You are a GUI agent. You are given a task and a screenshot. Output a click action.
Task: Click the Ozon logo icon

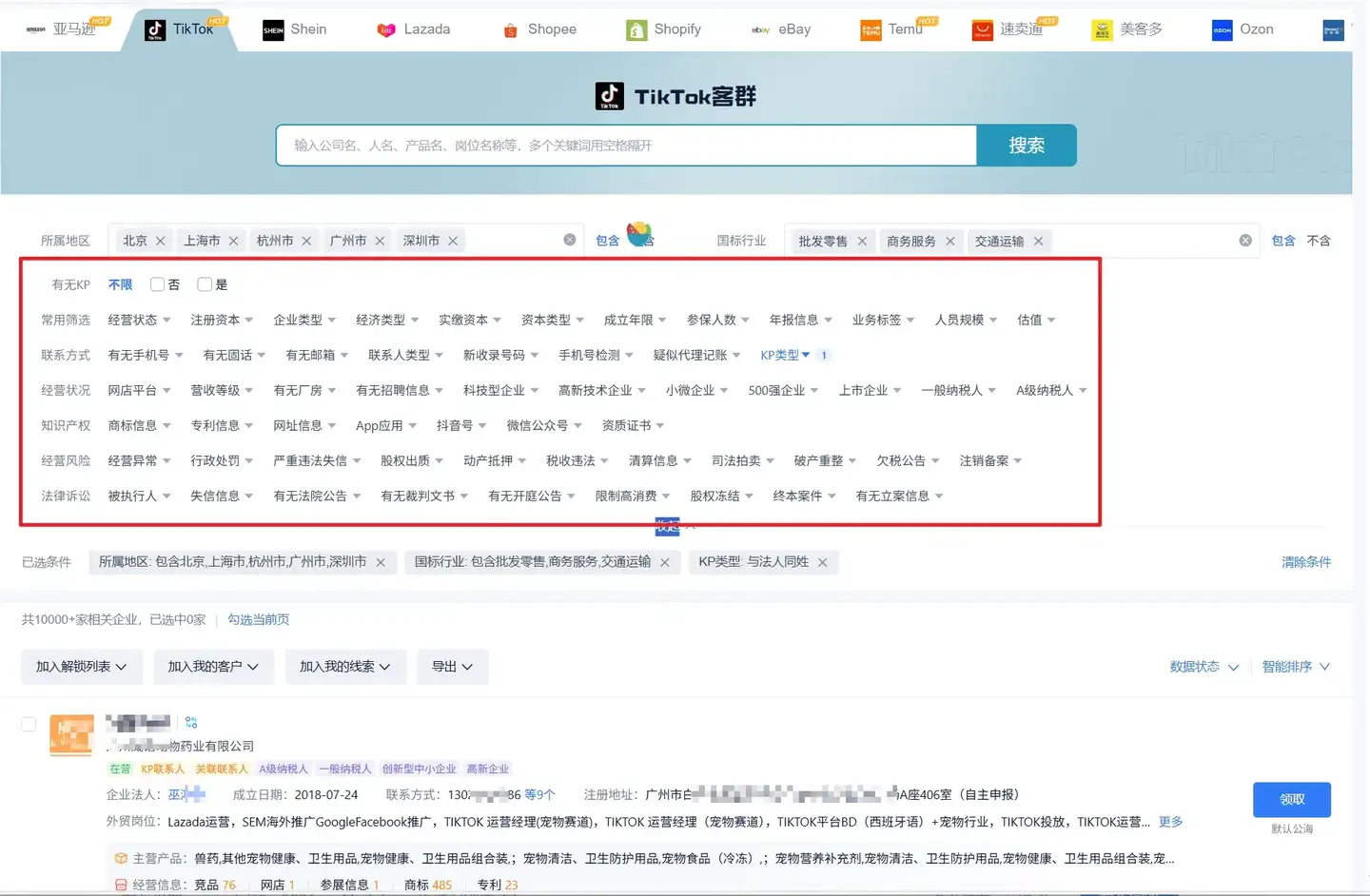coord(1222,30)
